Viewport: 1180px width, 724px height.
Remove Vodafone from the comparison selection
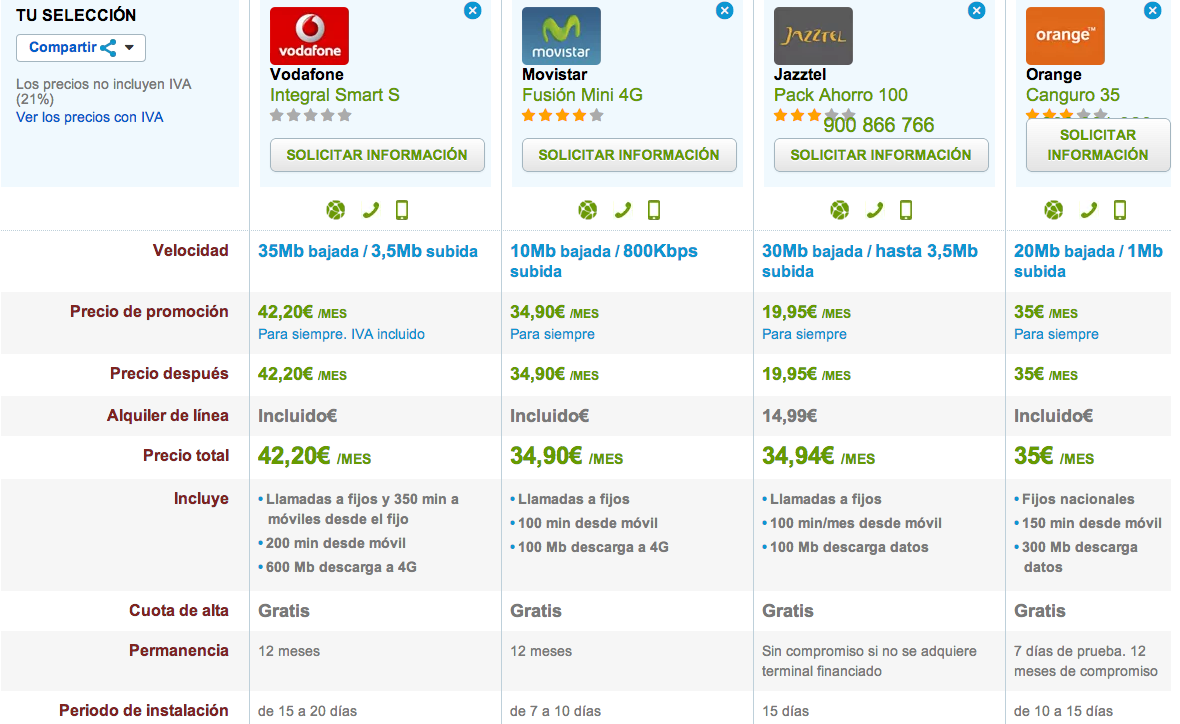coord(473,11)
